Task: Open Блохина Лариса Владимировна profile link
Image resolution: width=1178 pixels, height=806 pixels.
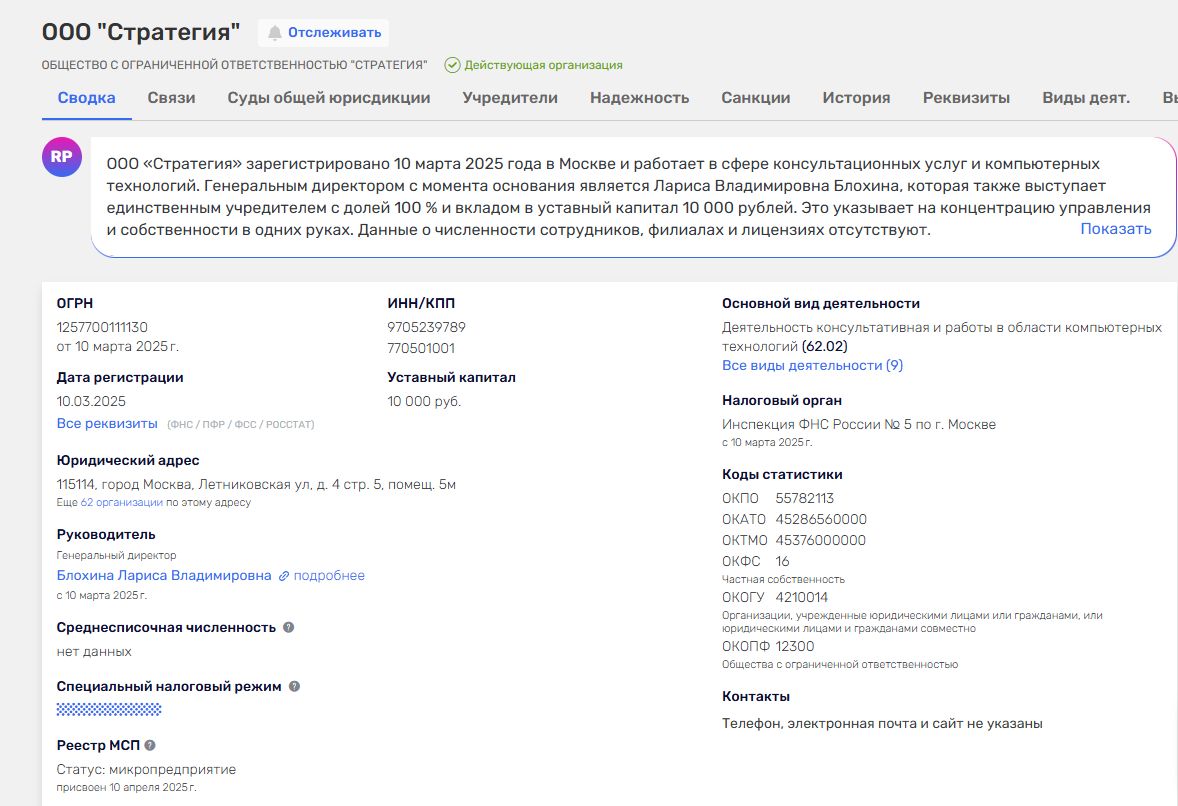Action: (164, 575)
